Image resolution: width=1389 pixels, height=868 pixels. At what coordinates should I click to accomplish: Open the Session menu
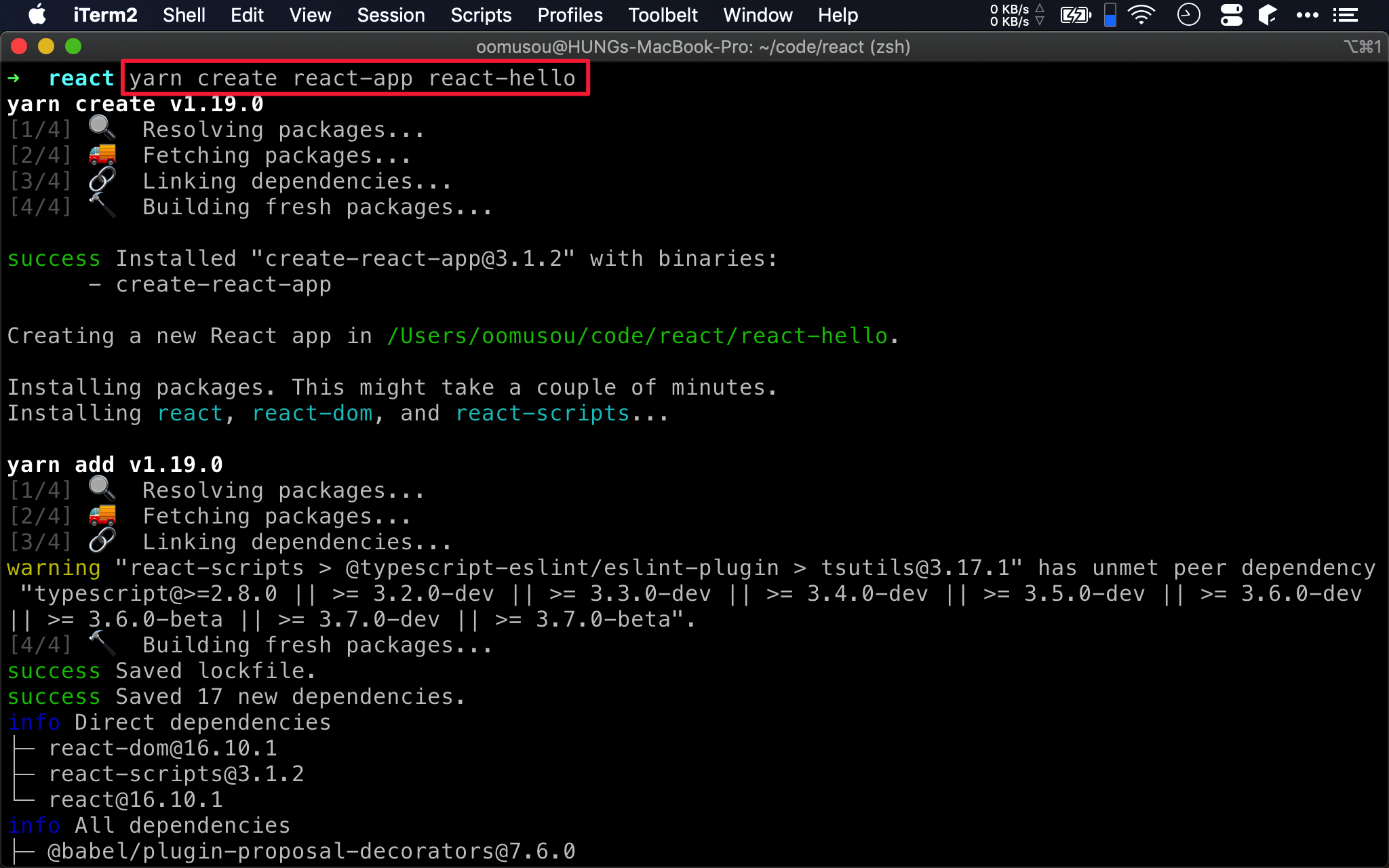click(391, 15)
